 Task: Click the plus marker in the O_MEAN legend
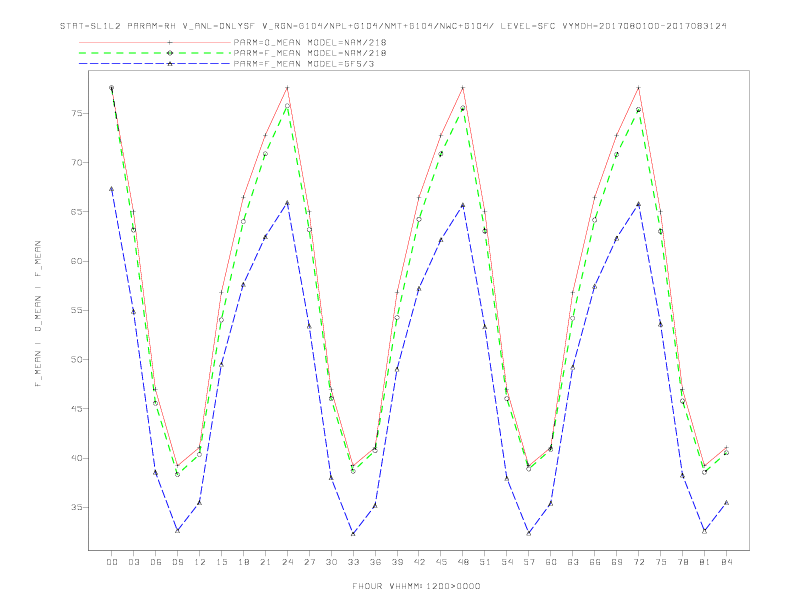[x=170, y=42]
